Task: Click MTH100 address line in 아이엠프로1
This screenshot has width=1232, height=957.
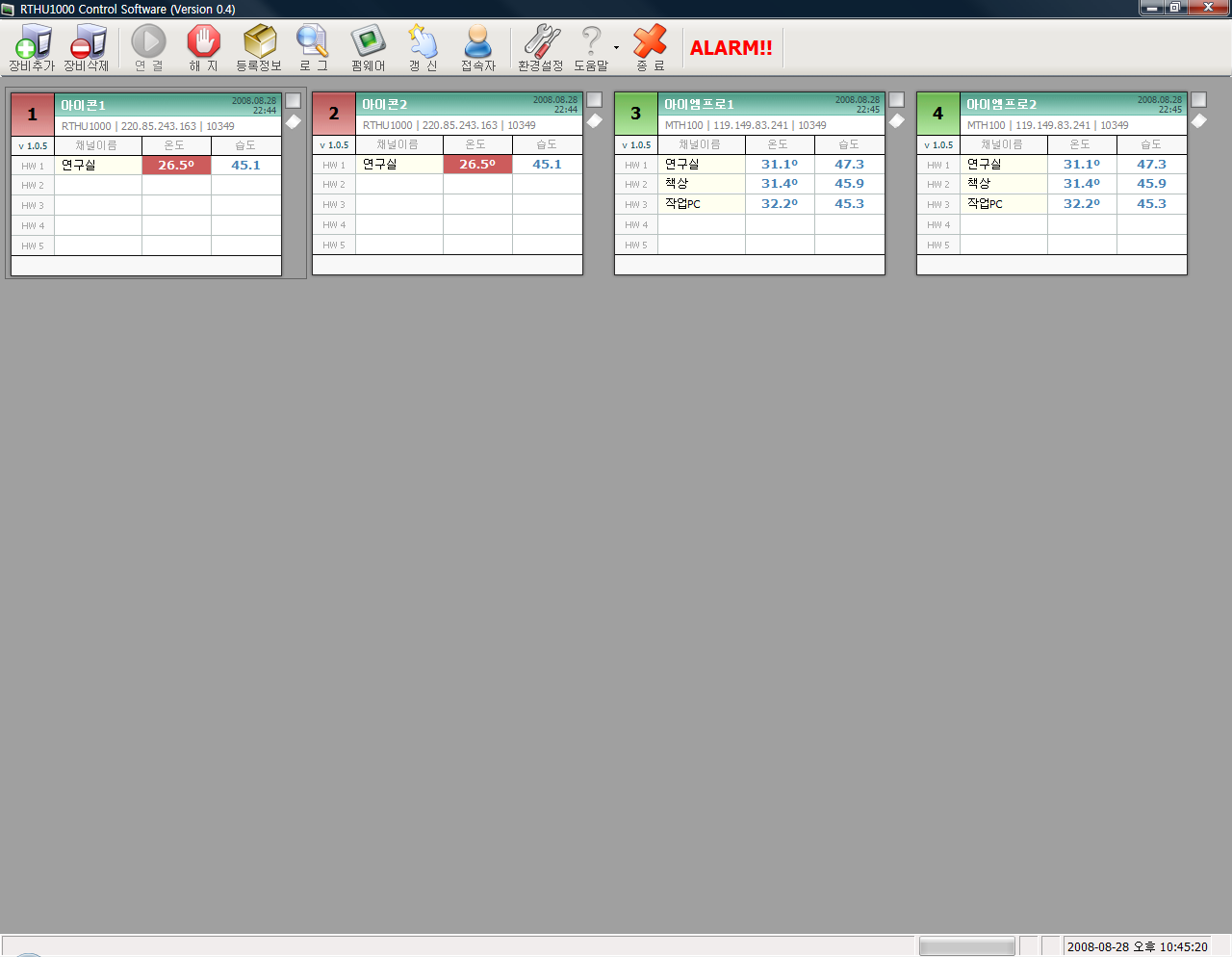Action: coord(745,125)
